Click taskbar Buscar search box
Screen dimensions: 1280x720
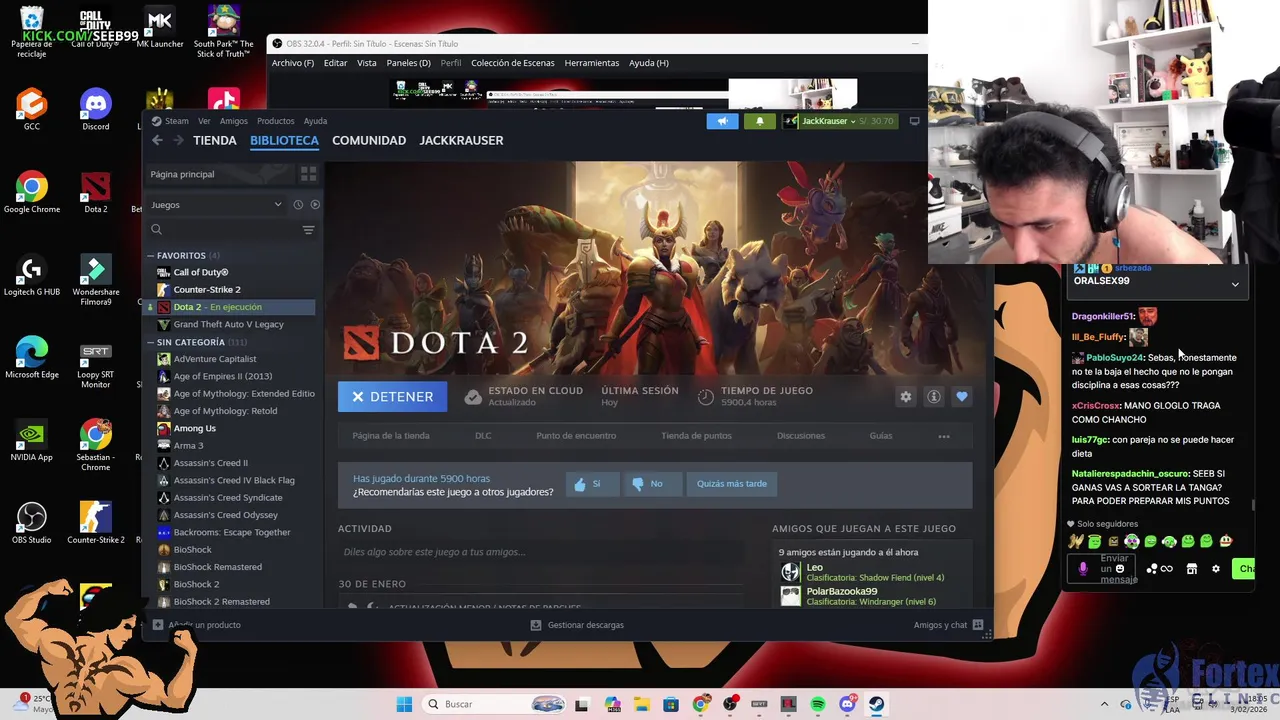[x=495, y=704]
